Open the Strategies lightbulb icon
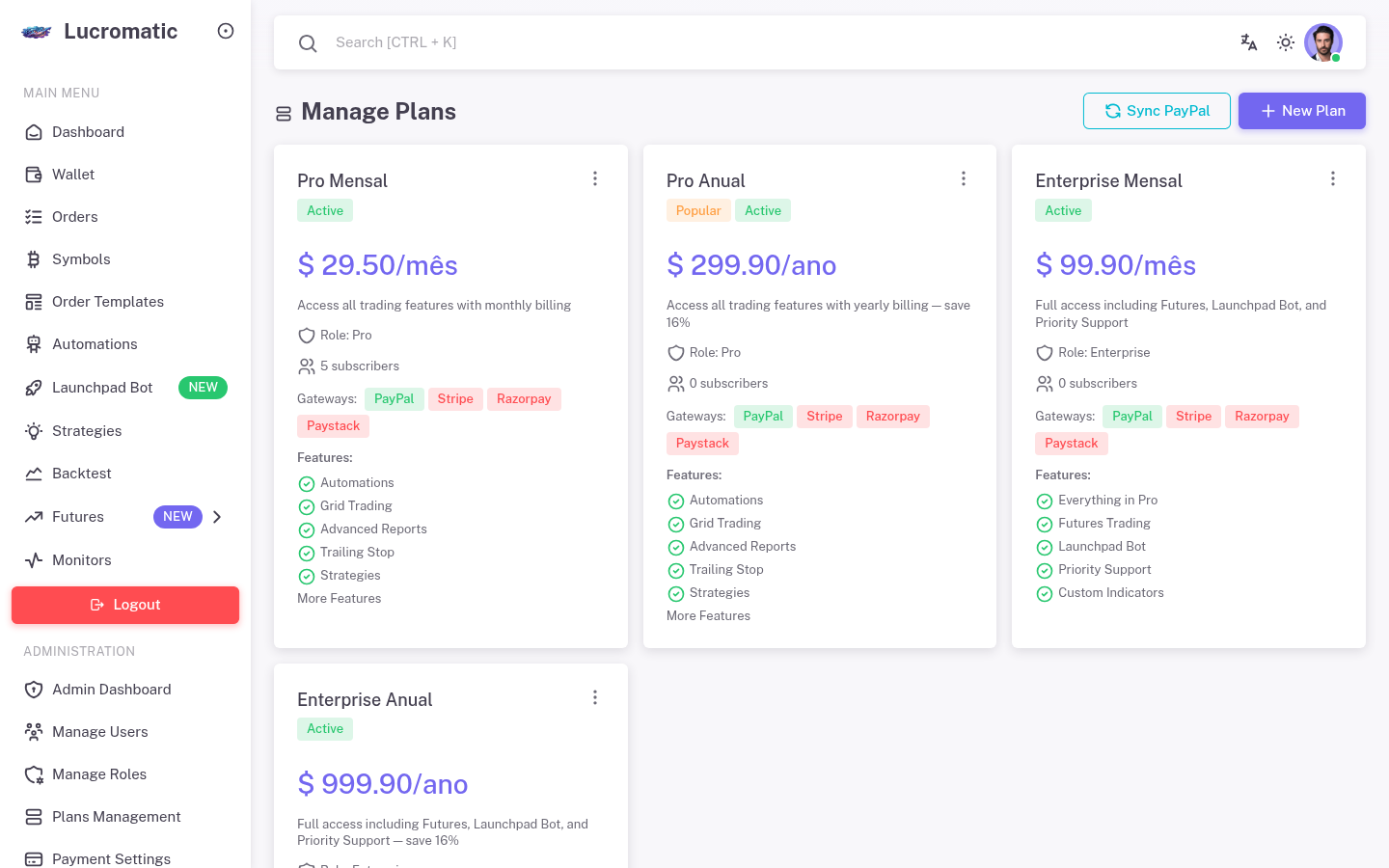The width and height of the screenshot is (1389, 868). coord(34,431)
